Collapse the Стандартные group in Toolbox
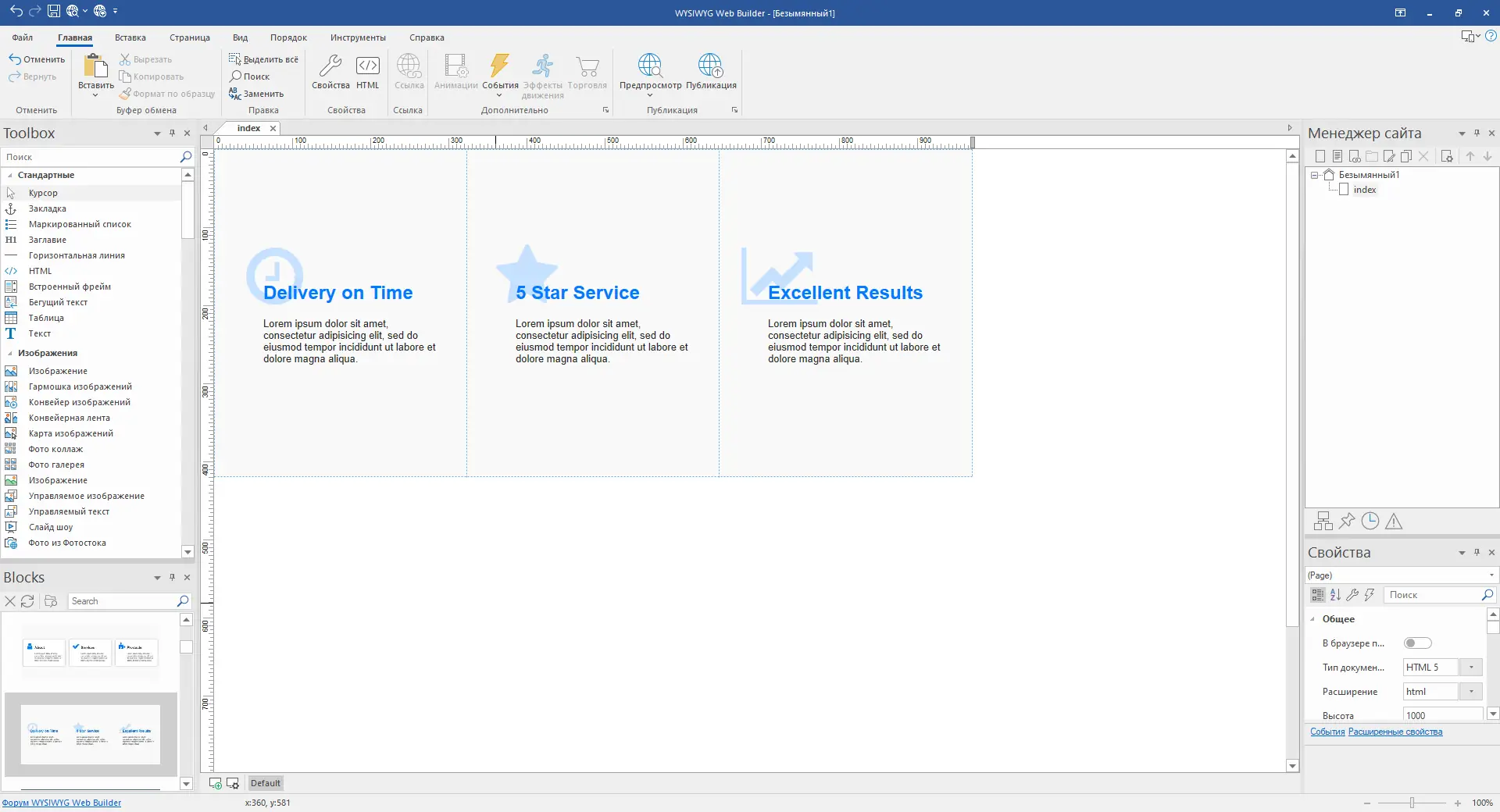Viewport: 1500px width, 812px height. 10,176
